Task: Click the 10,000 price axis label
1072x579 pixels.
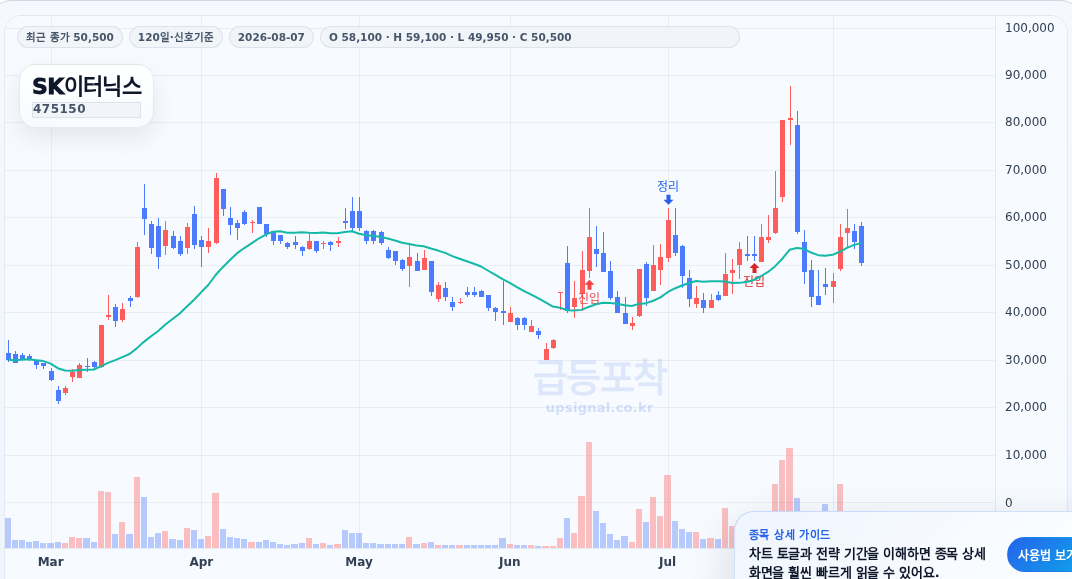Action: pos(1026,455)
